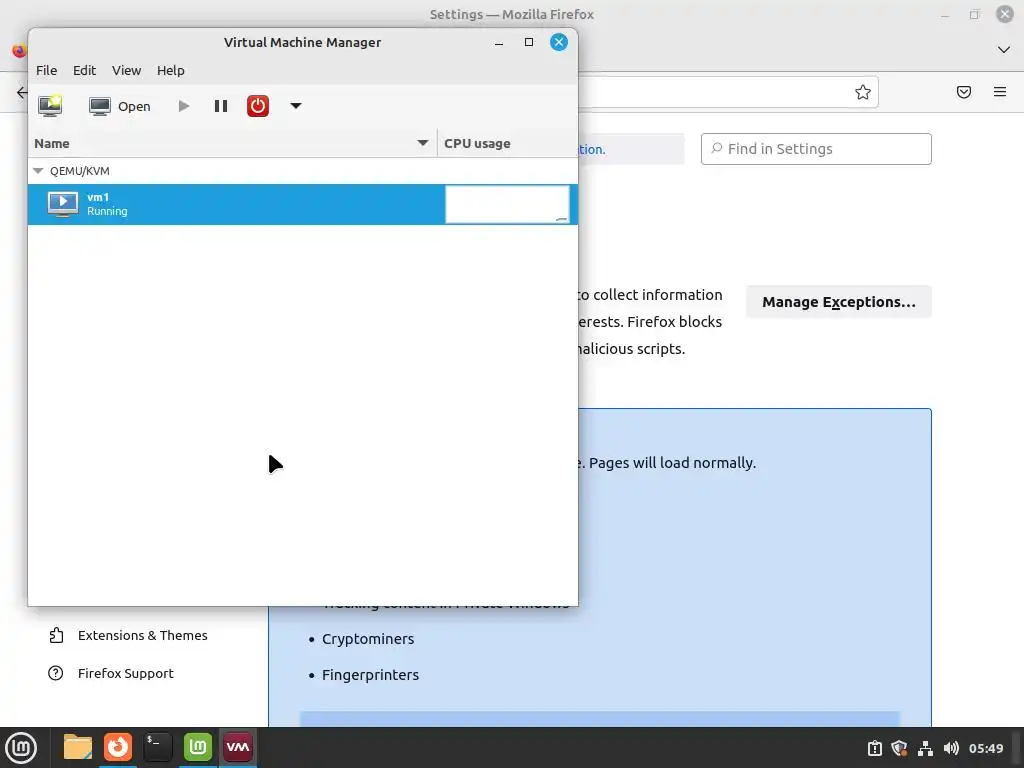Click the clock showing 05:49
Viewport: 1024px width, 768px height.
coord(986,748)
